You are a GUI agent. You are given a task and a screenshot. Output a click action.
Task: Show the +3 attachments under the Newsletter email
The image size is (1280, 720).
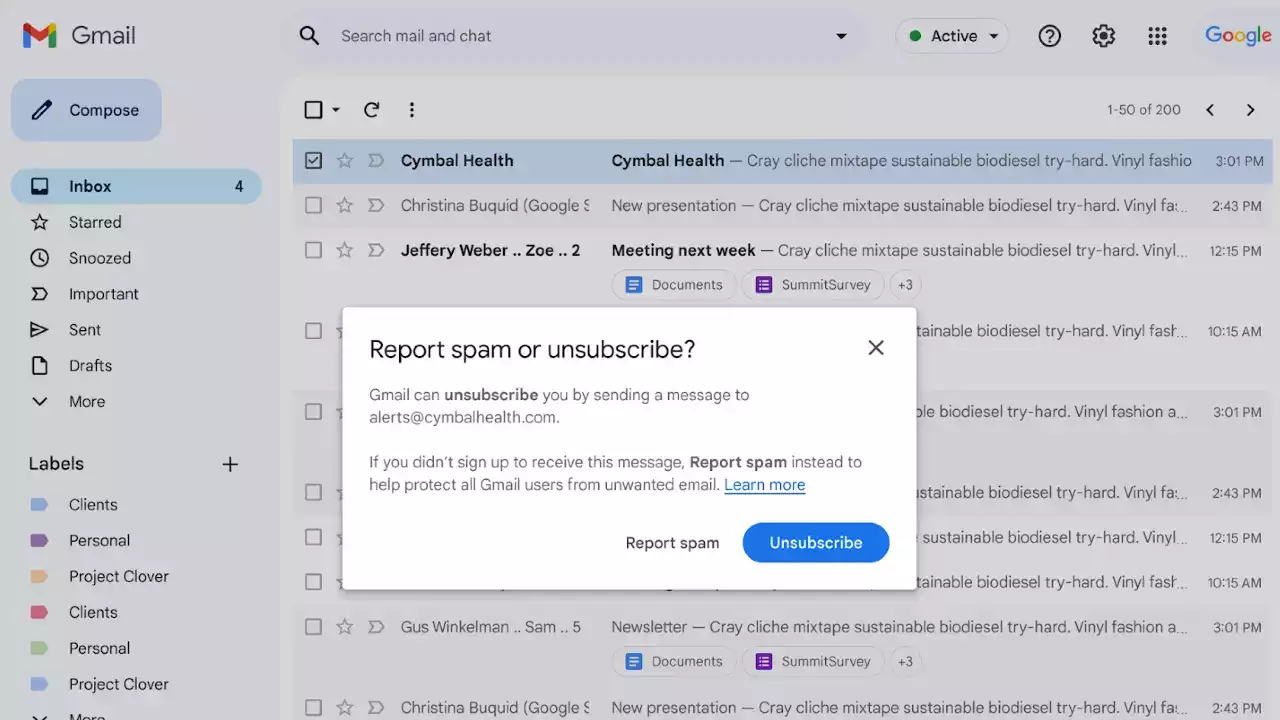pos(905,661)
